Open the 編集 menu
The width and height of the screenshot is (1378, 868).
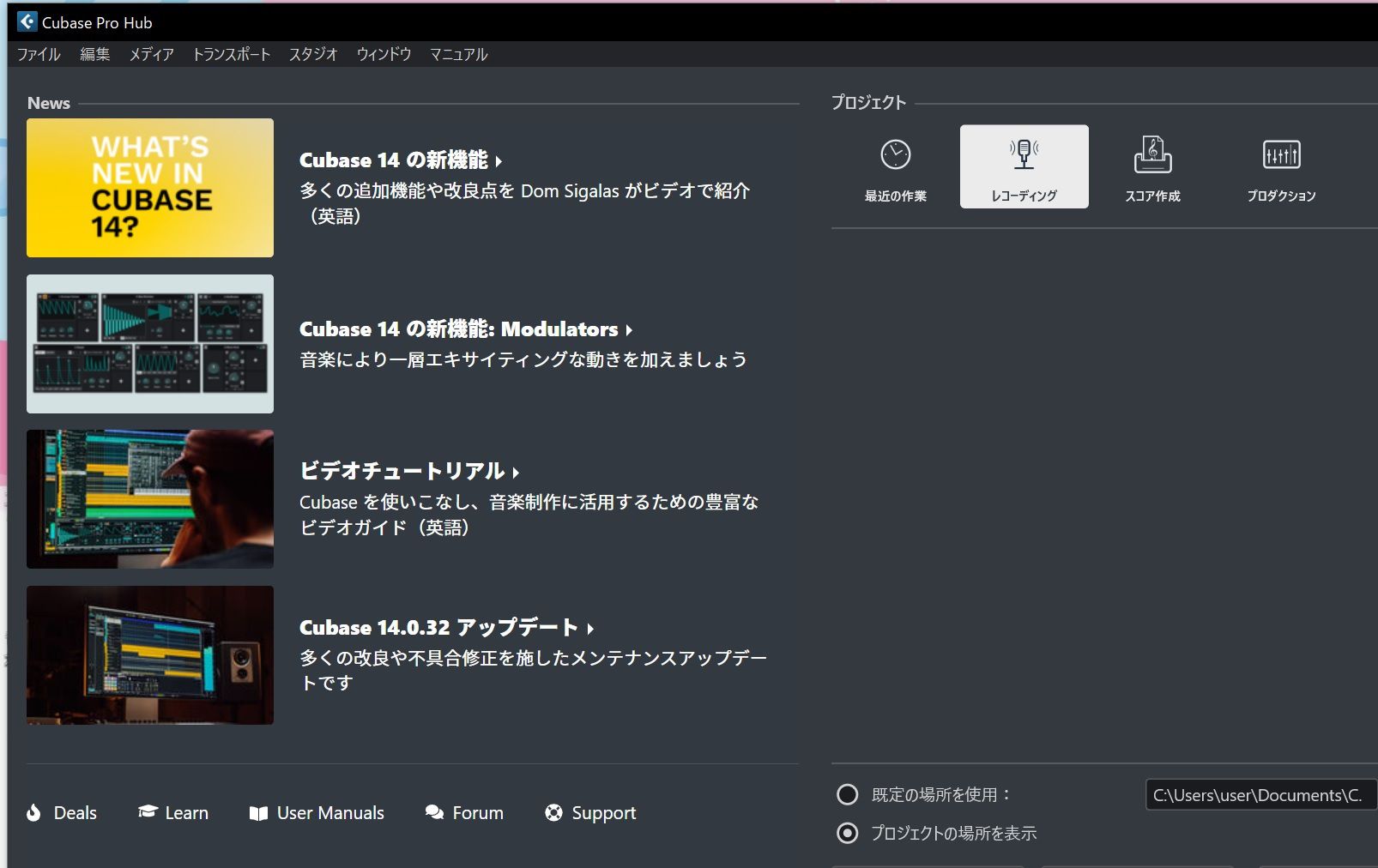[x=94, y=54]
